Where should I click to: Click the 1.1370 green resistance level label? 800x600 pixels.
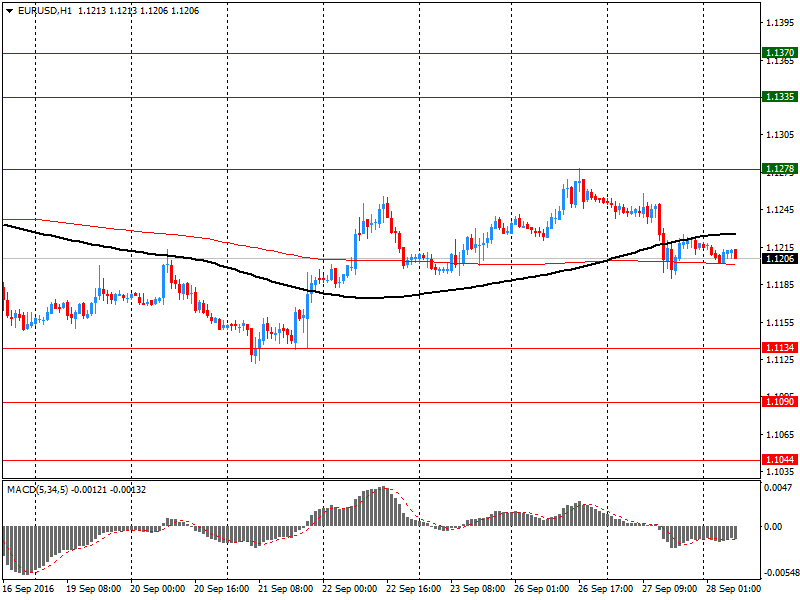[x=779, y=53]
